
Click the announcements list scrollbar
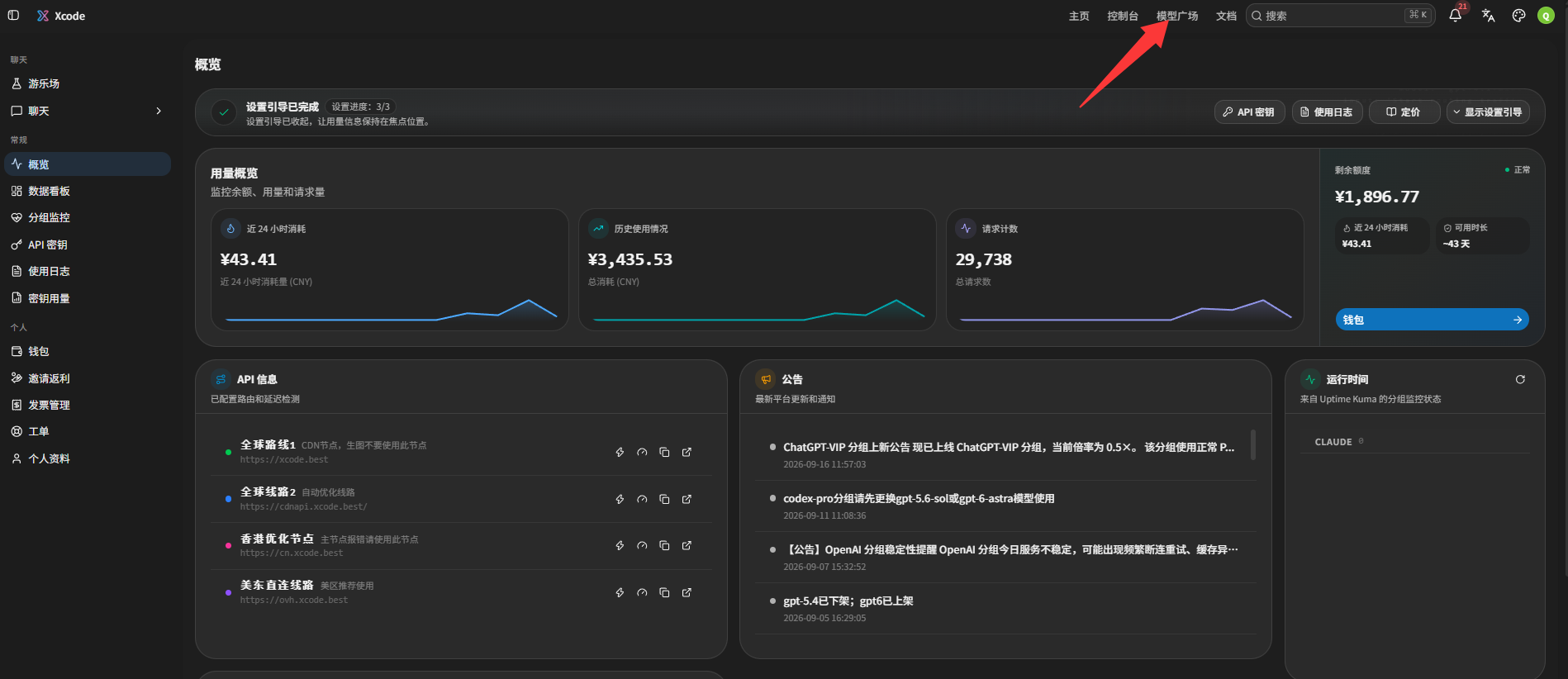pyautogui.click(x=1253, y=444)
